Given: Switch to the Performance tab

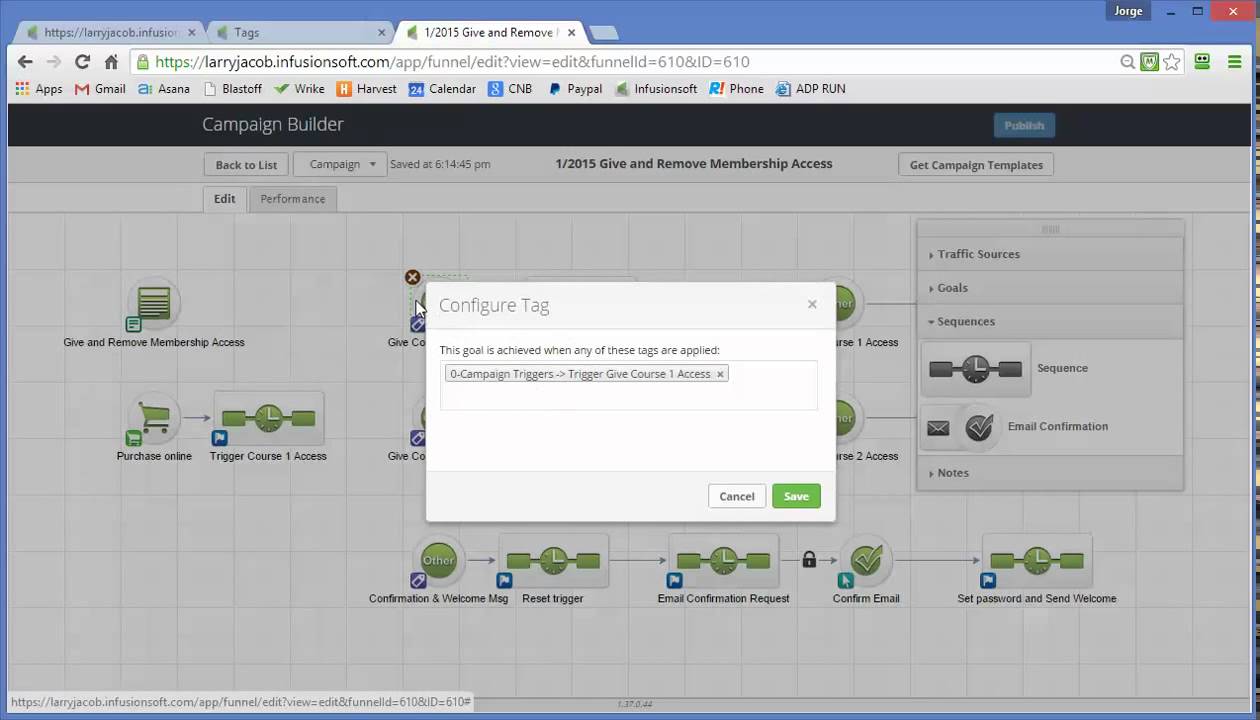Looking at the screenshot, I should click(x=293, y=199).
